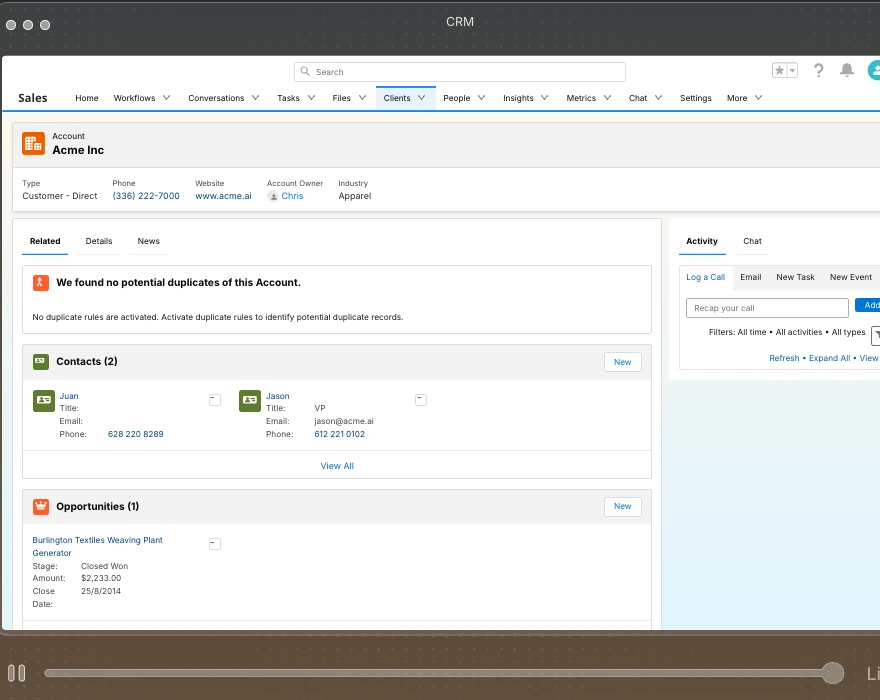Open Burlington Textiles Weaving Plant Generator
Image resolution: width=880 pixels, height=700 pixels.
(97, 546)
